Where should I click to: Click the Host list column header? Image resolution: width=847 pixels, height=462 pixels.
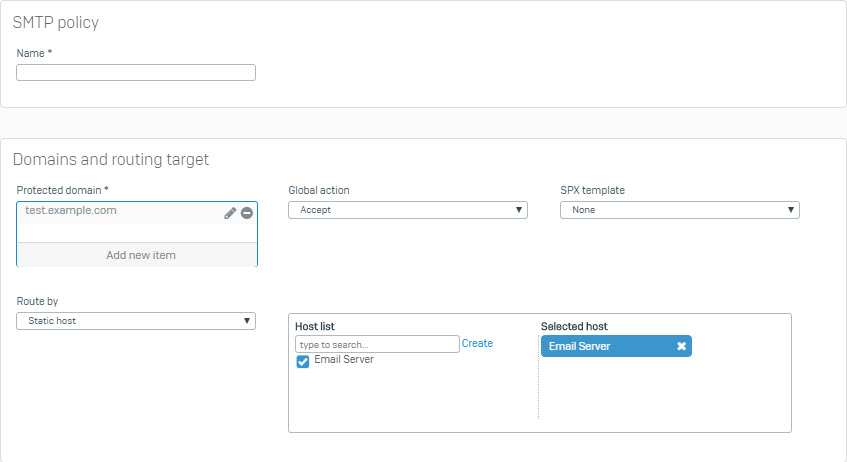[x=315, y=326]
